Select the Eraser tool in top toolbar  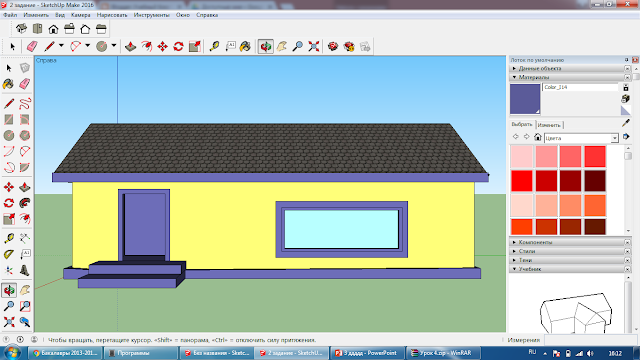32,47
